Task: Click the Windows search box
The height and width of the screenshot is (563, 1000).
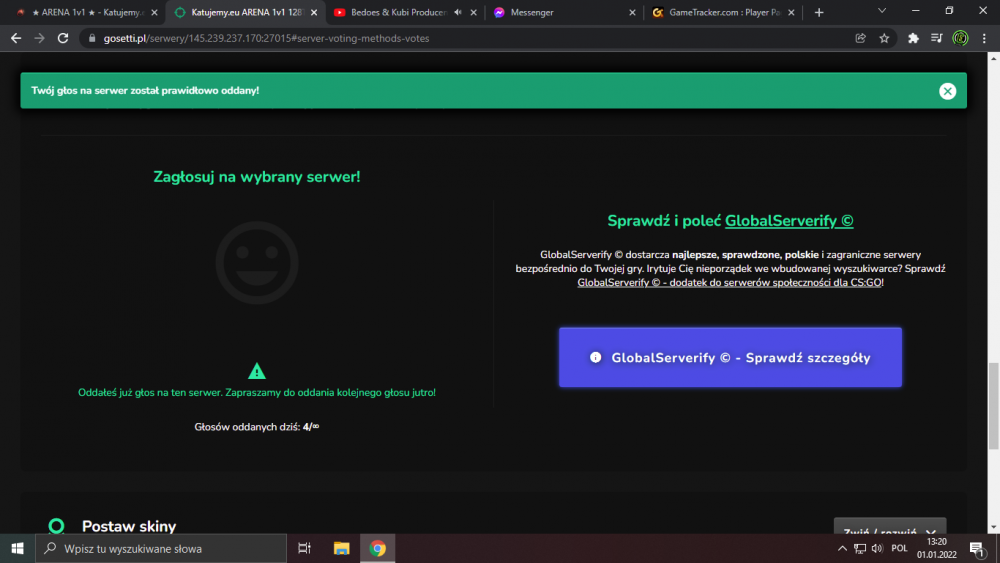Action: [x=161, y=548]
